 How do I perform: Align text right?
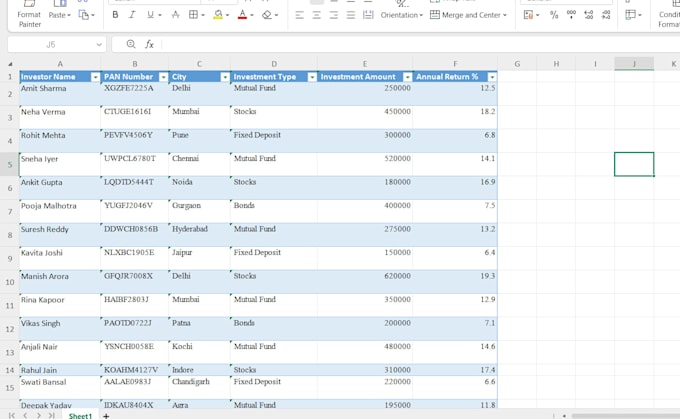click(x=333, y=15)
